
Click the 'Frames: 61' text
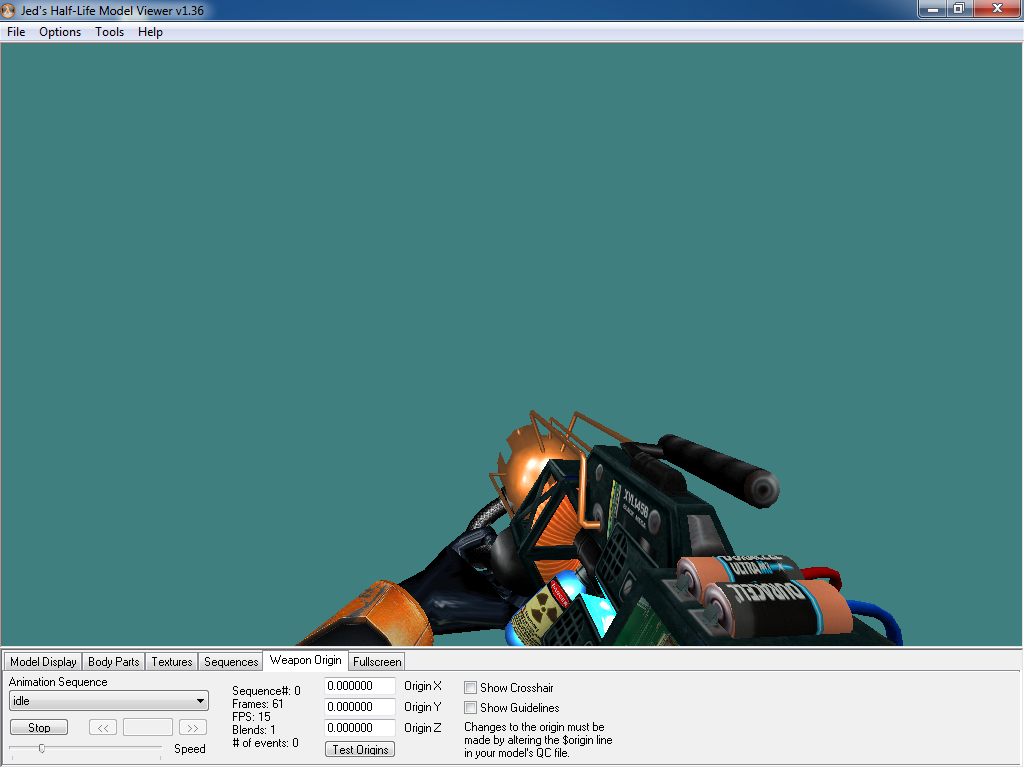(258, 704)
